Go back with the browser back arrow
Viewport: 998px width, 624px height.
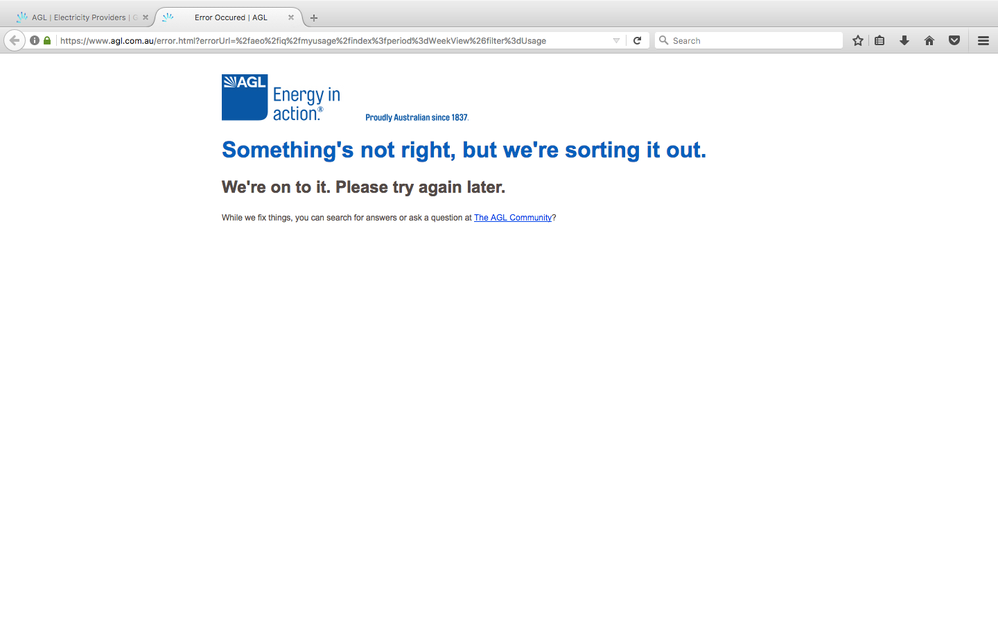tap(14, 40)
